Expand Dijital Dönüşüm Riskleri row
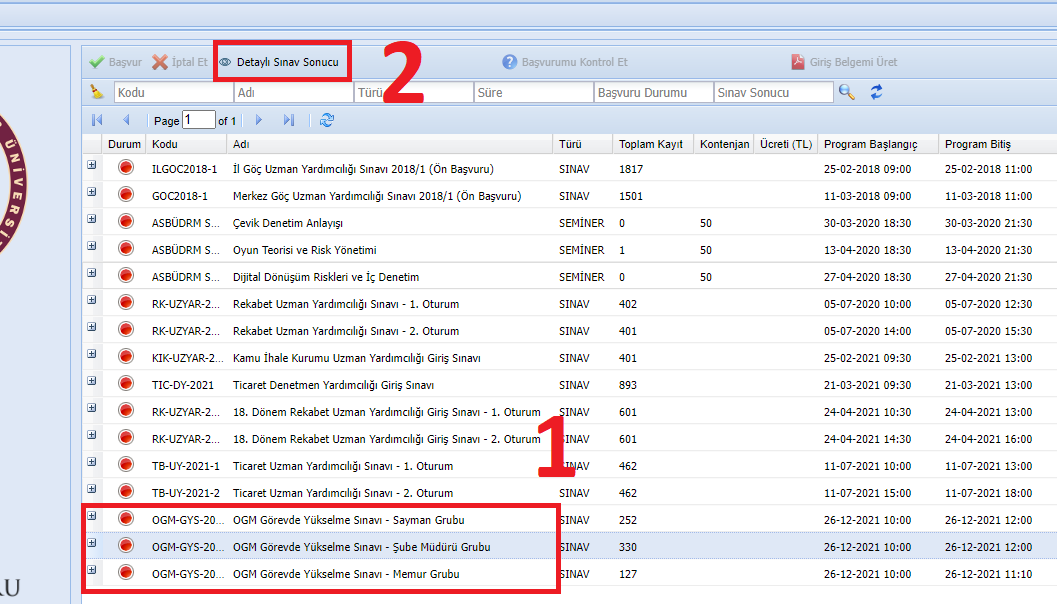The height and width of the screenshot is (604, 1057). [x=92, y=273]
